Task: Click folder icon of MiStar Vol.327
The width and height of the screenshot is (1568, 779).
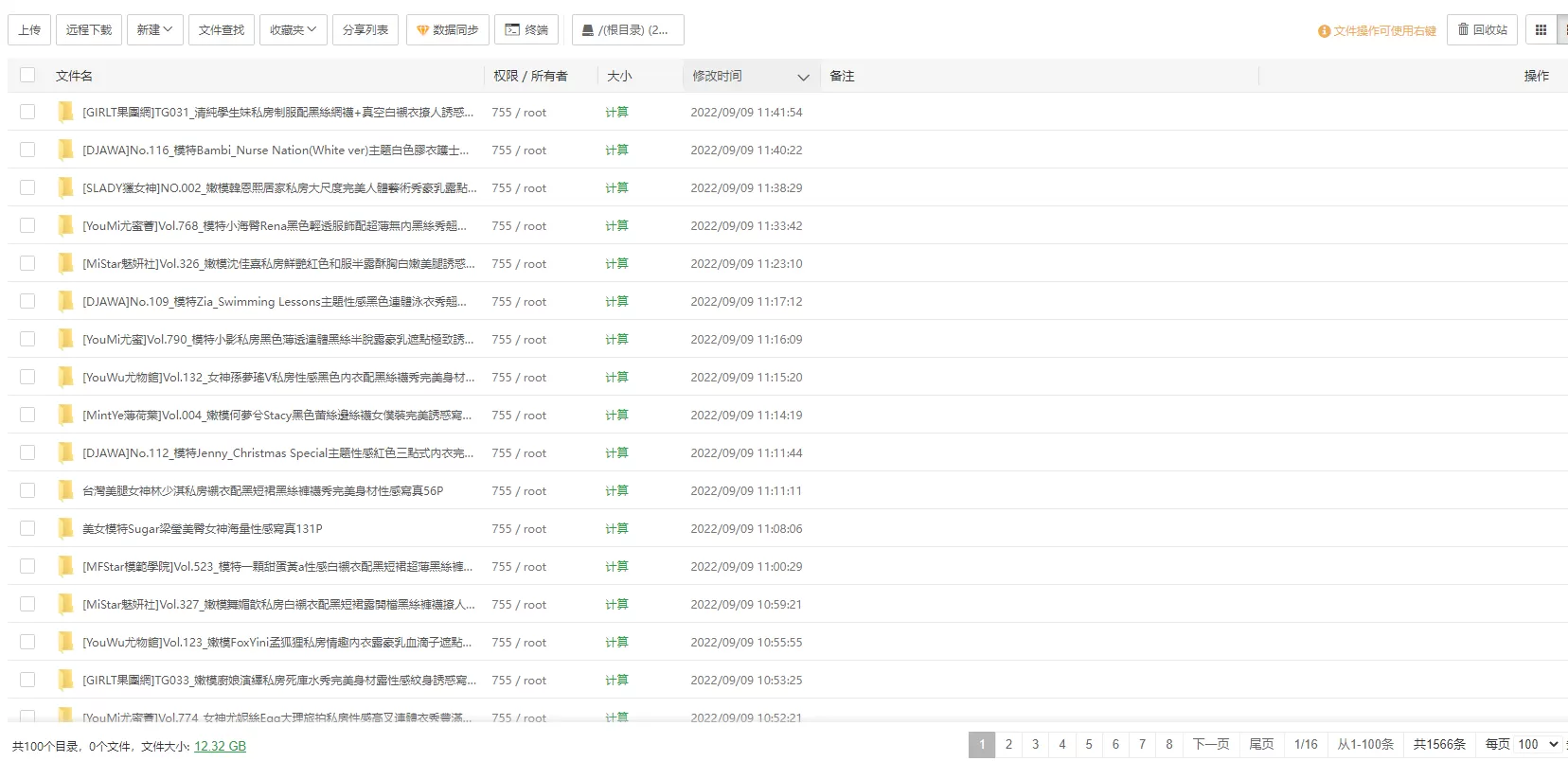Action: [65, 604]
